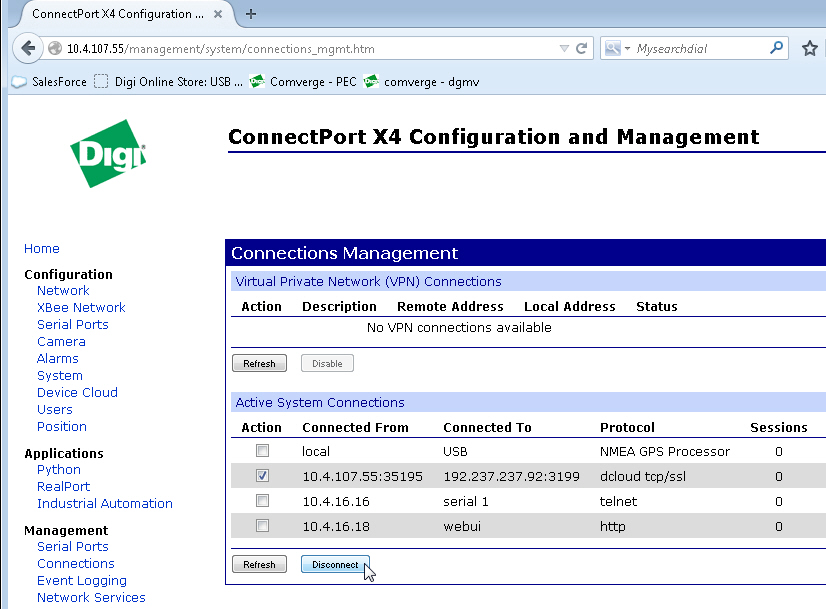The image size is (826, 609).
Task: Open the Comverge - PEC bookmark
Action: point(304,82)
